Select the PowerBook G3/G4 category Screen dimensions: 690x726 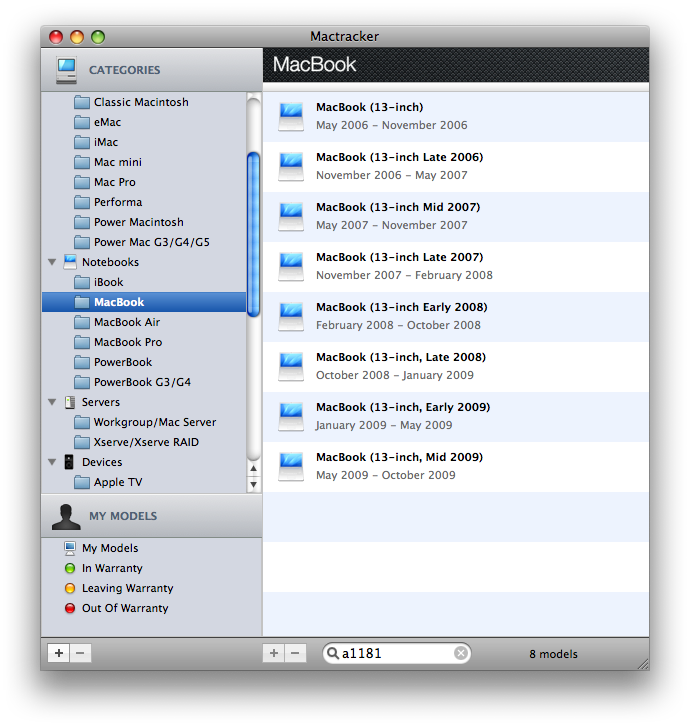tap(144, 382)
